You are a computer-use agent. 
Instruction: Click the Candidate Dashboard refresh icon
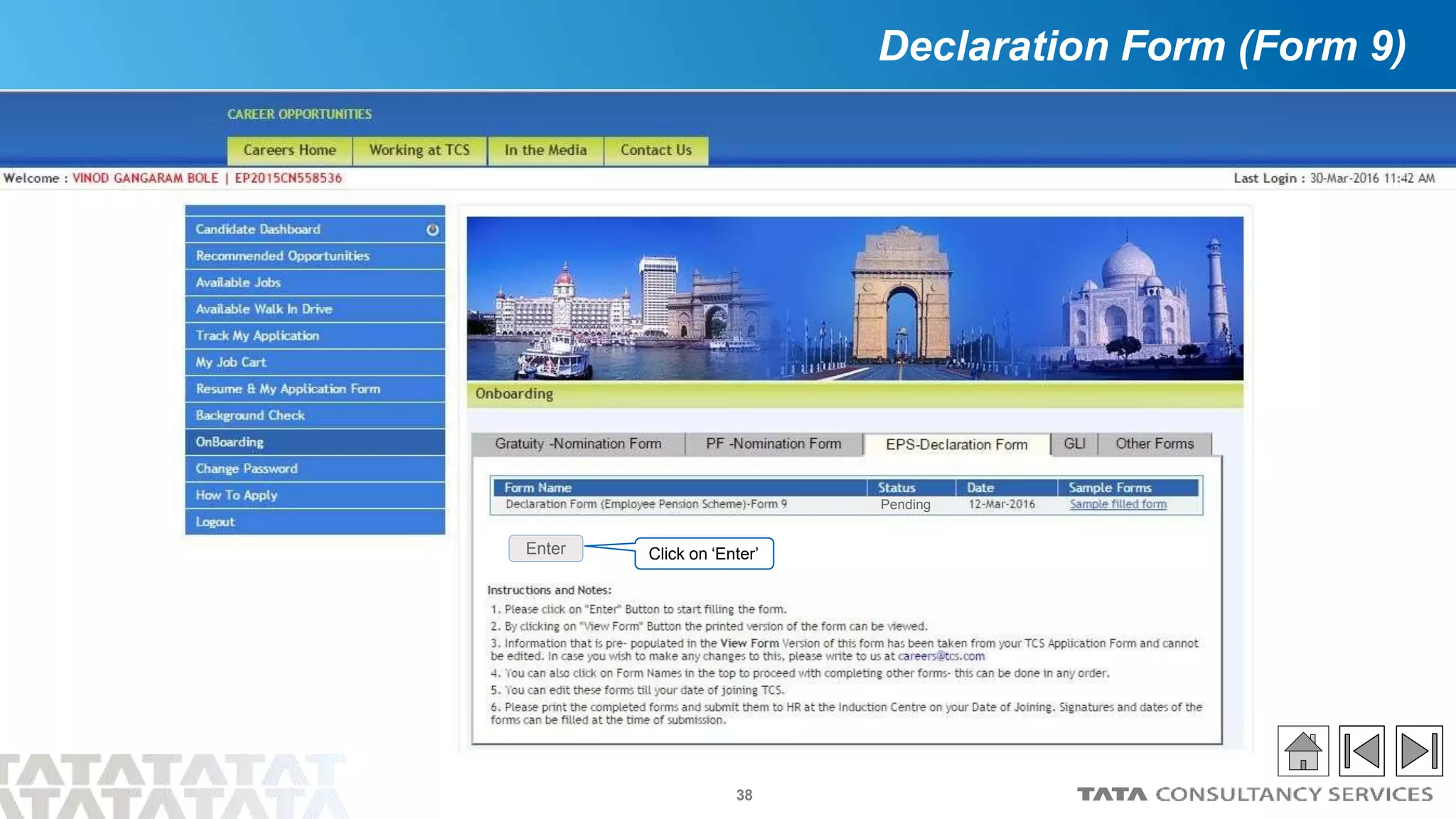tap(432, 230)
